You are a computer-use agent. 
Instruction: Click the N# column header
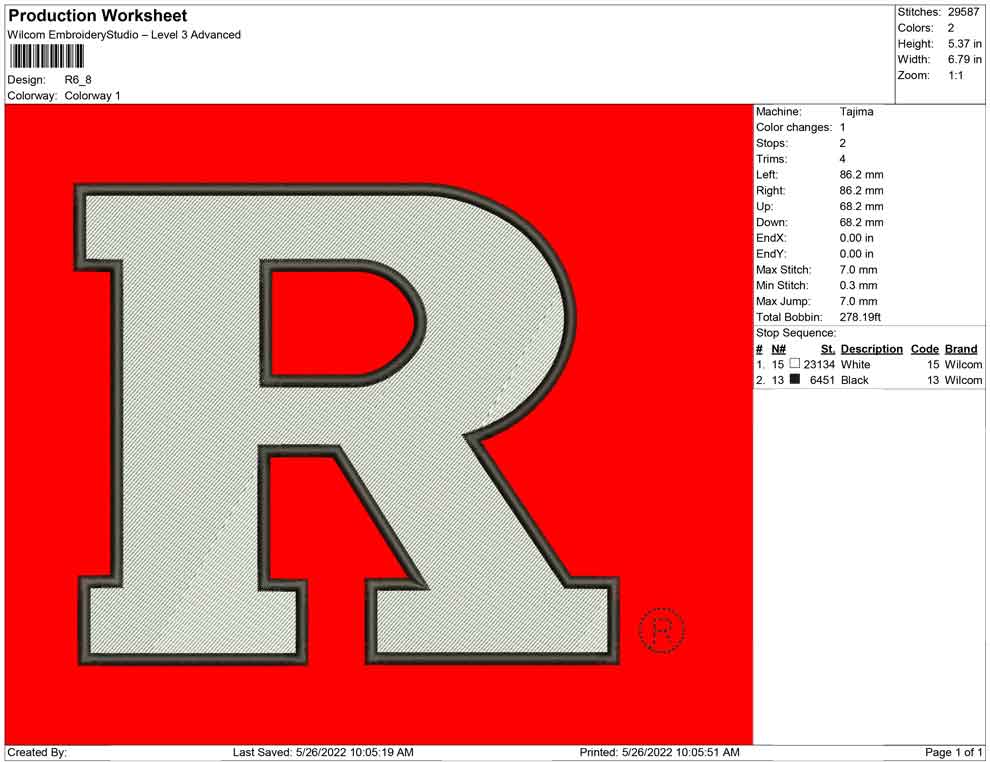778,349
